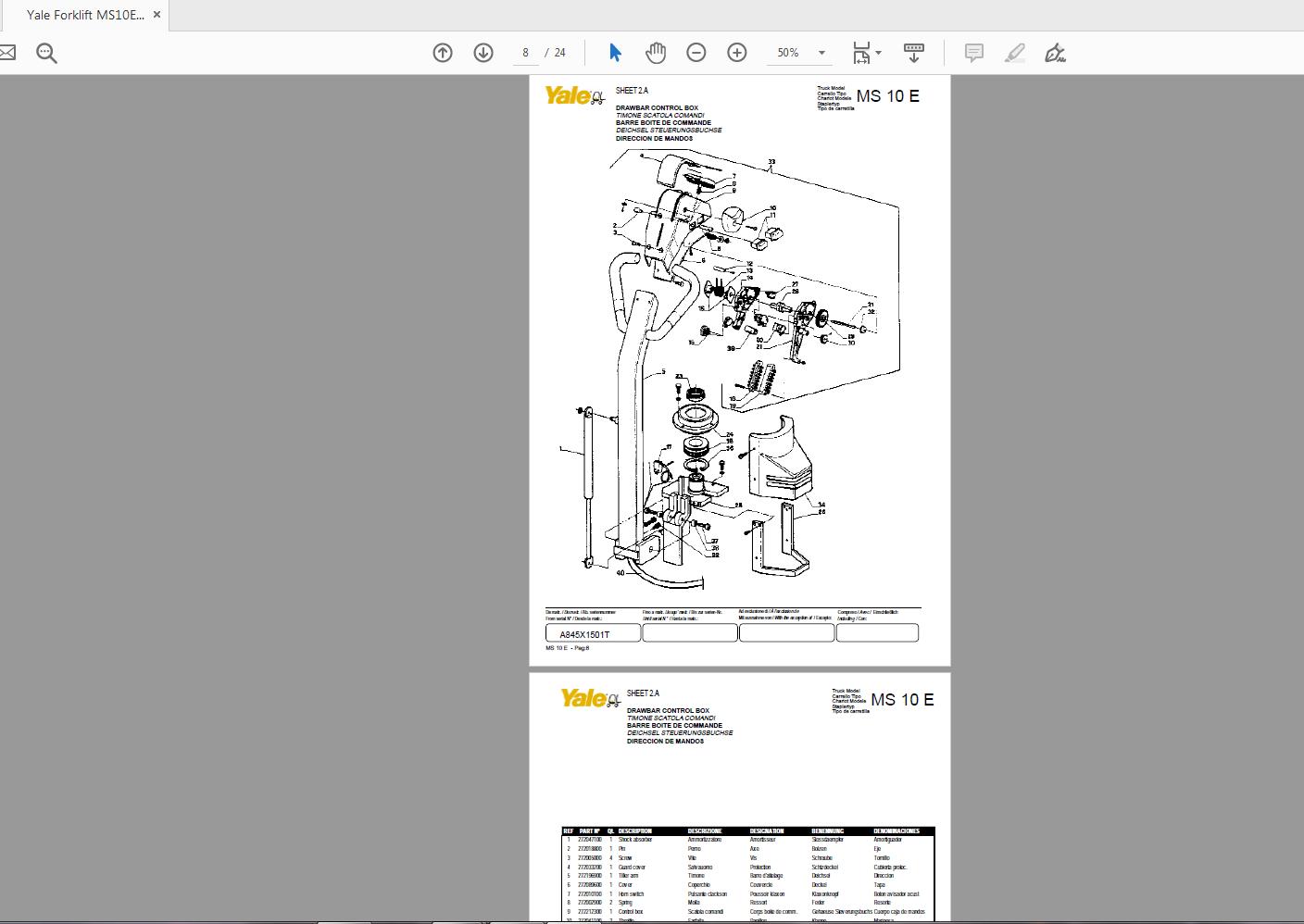1304x924 pixels.
Task: Click the DESCRIPTION column header
Action: coord(635,831)
